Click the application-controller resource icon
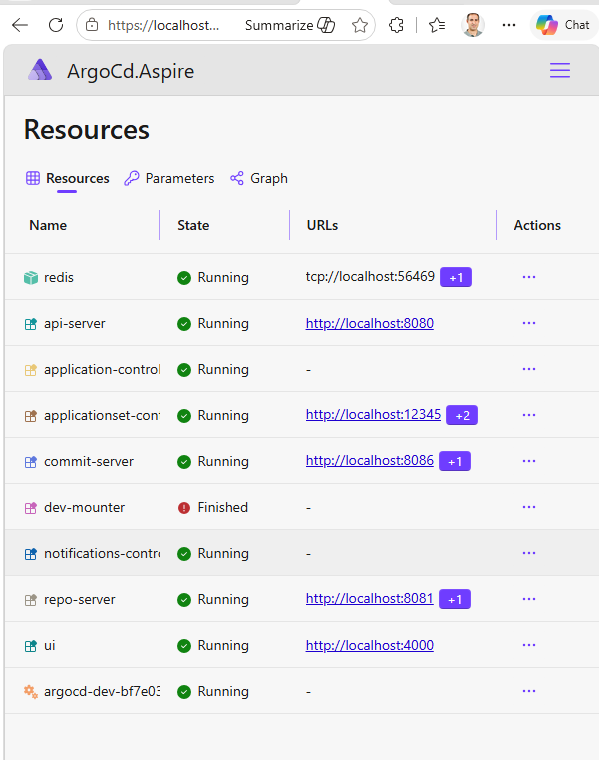 tap(31, 370)
